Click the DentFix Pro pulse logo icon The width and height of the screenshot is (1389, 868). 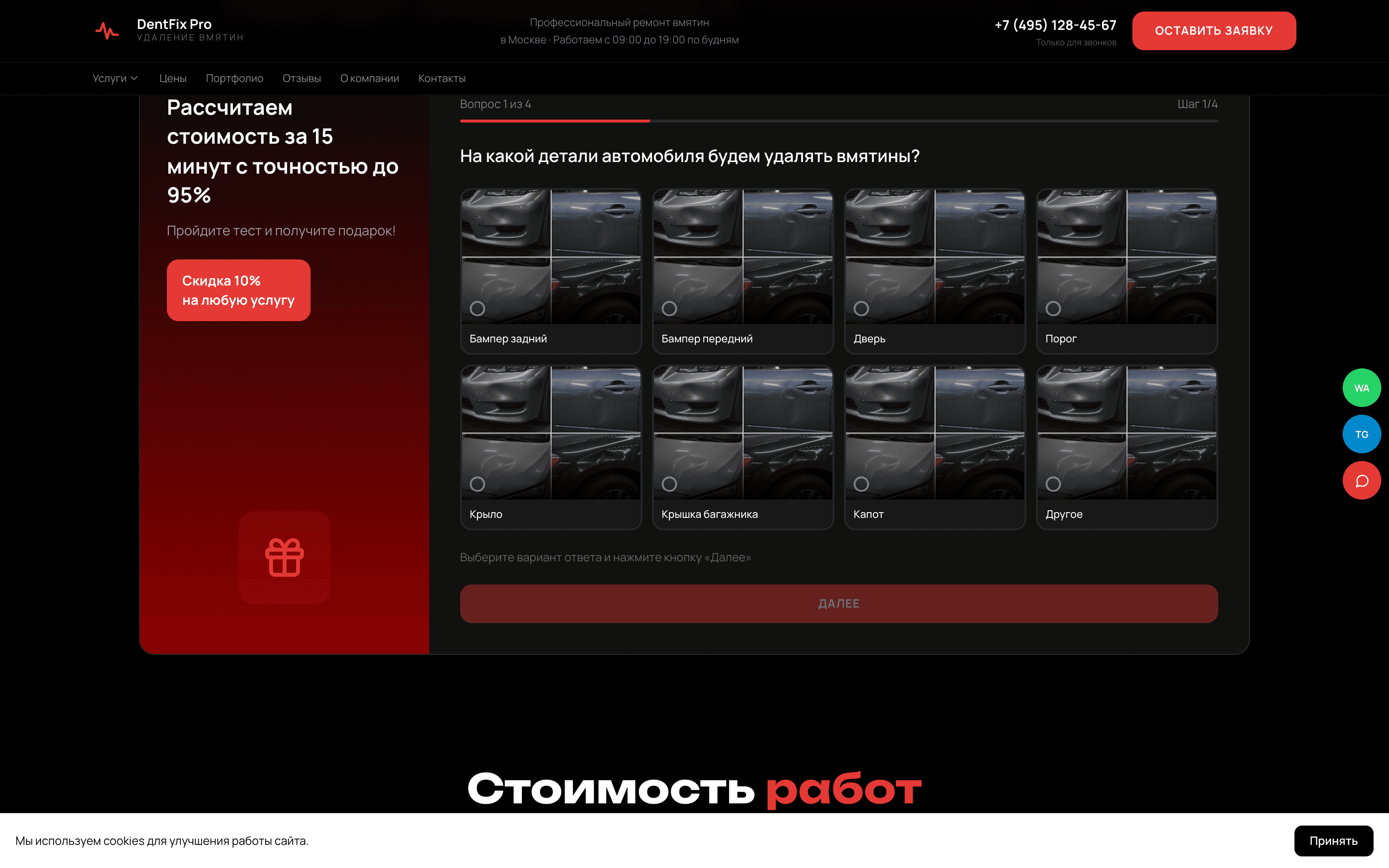107,30
